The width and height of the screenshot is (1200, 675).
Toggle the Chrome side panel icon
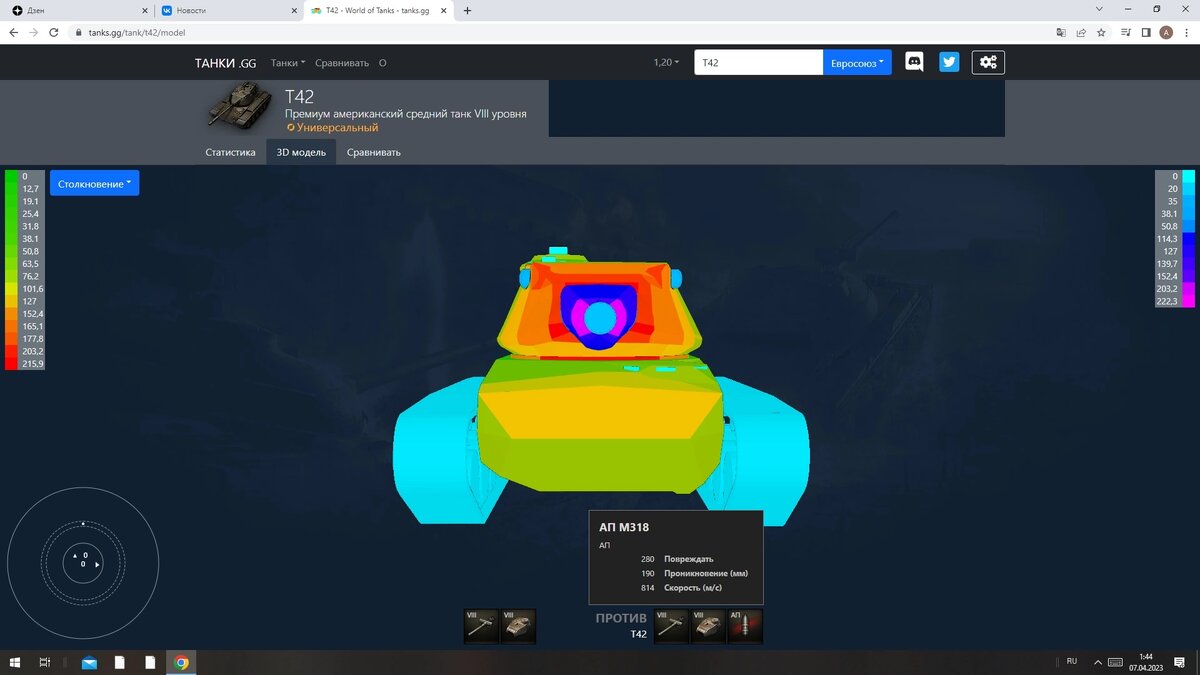click(1146, 32)
